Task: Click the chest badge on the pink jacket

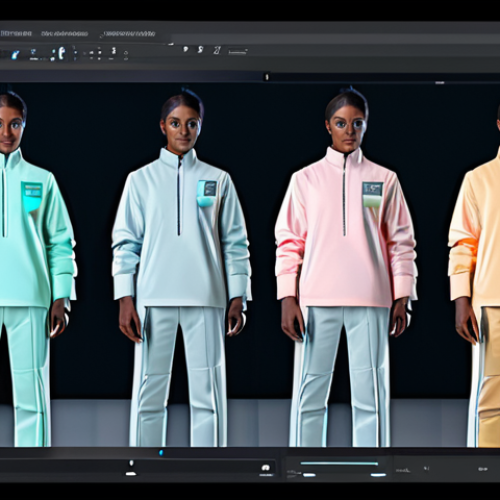Action: pos(373,194)
